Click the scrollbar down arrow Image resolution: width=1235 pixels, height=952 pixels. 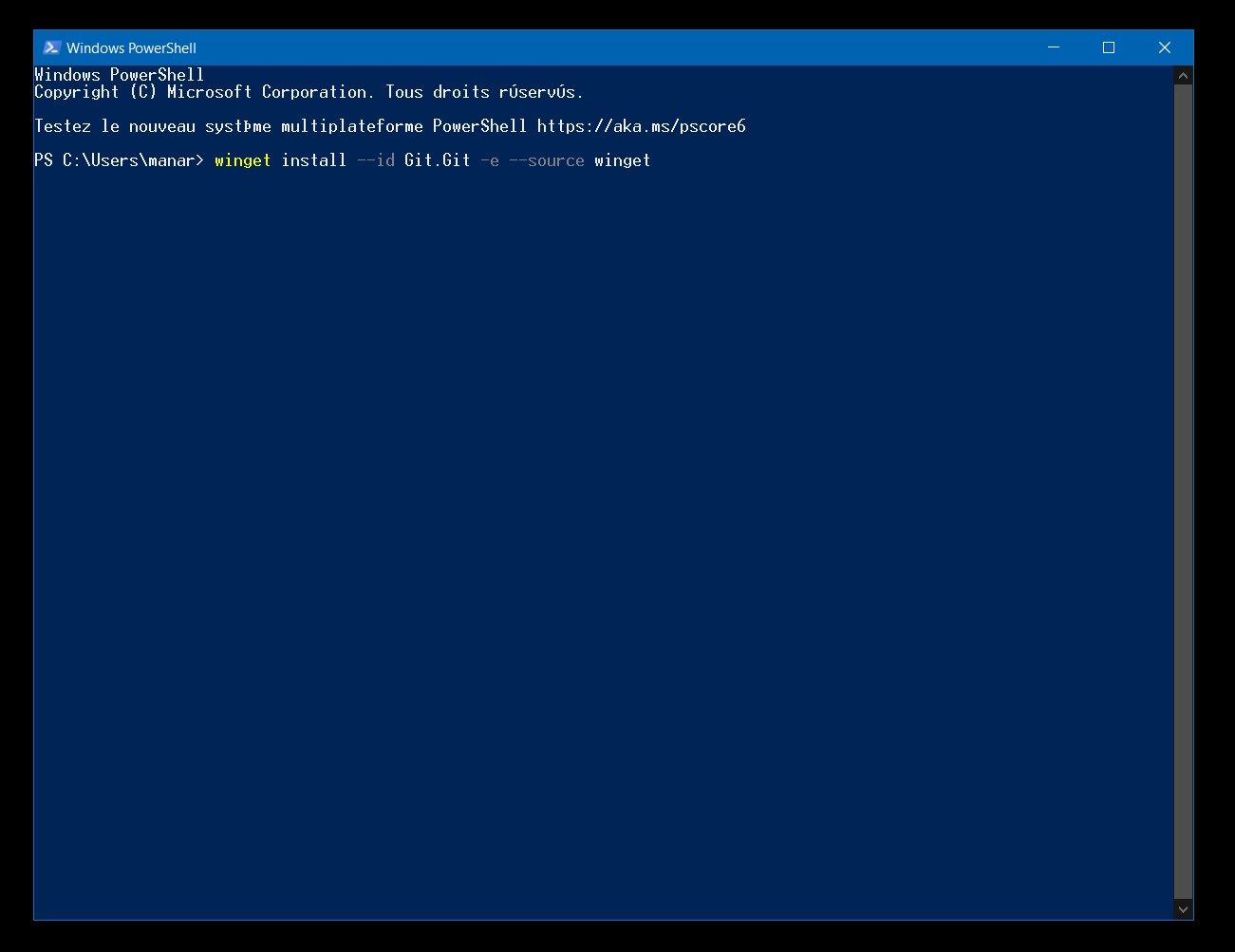click(1183, 909)
